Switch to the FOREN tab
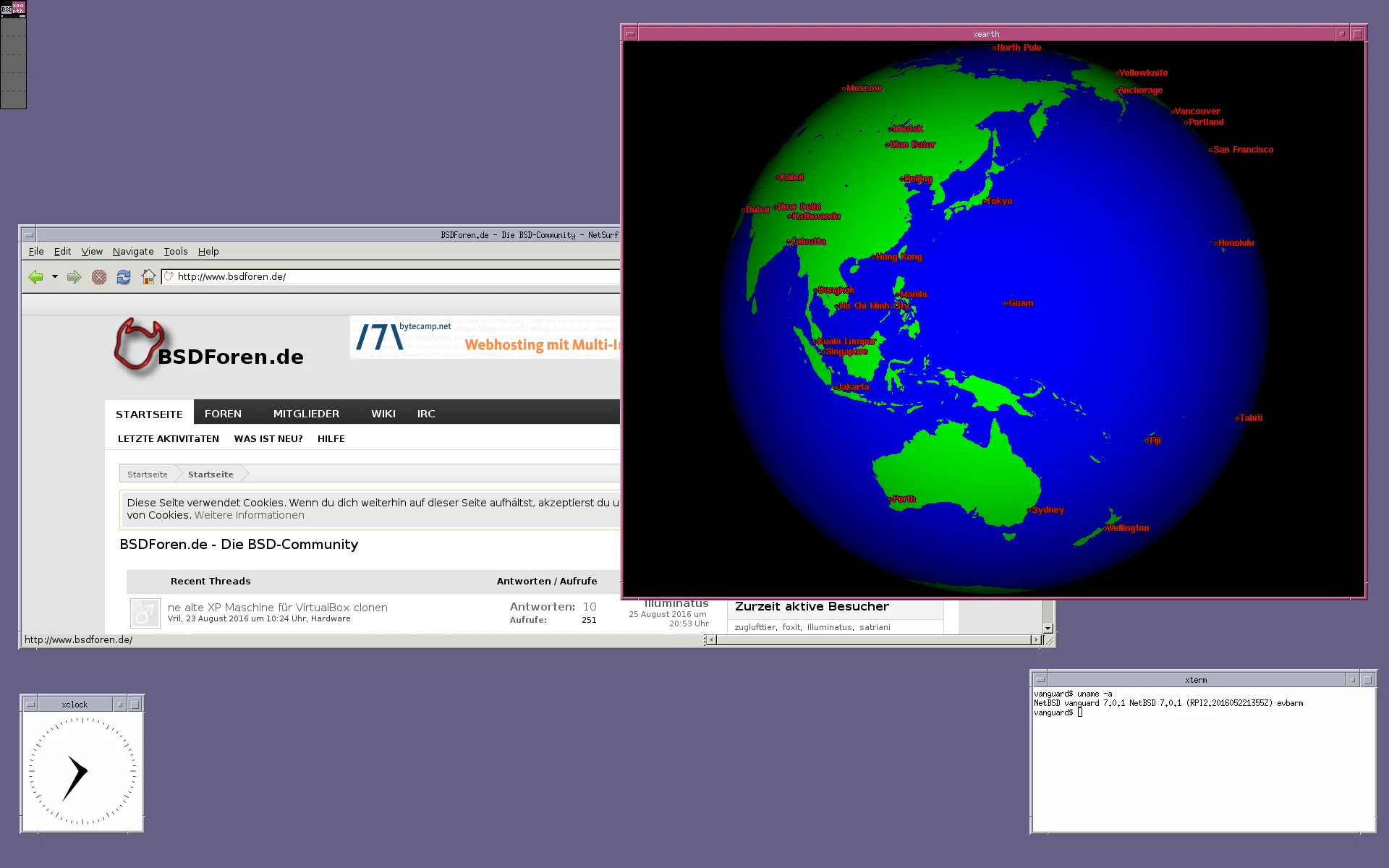 [x=223, y=414]
